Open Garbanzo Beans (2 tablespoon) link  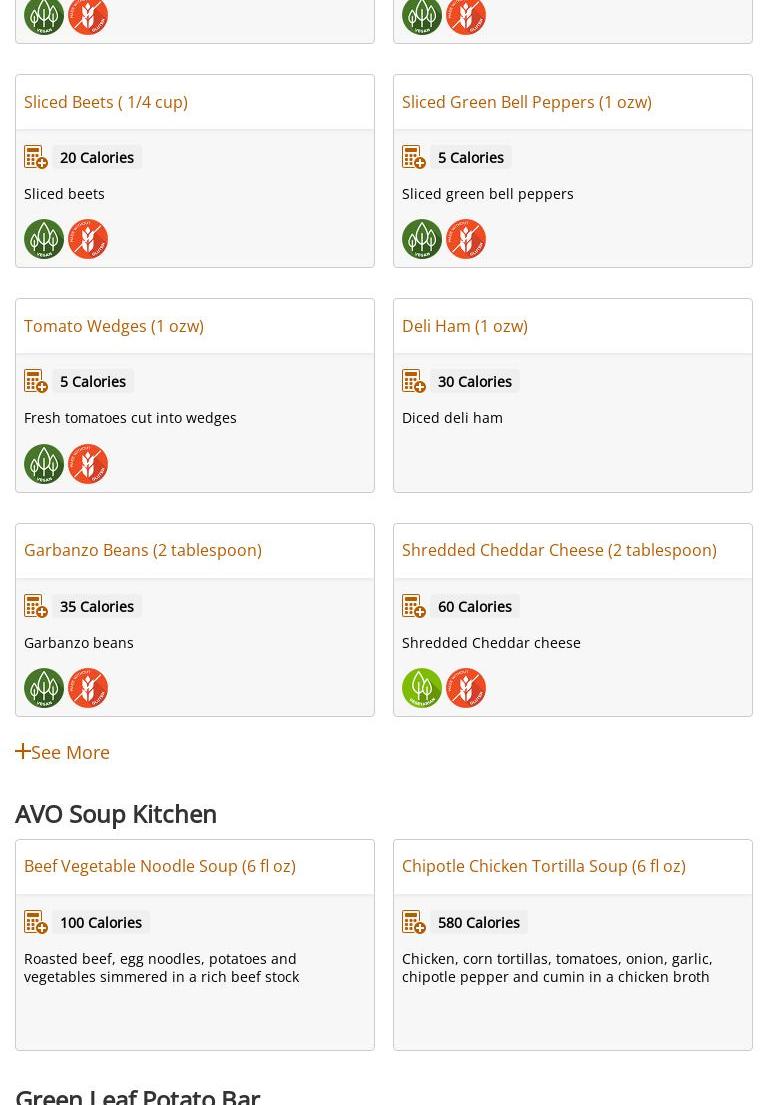tap(143, 550)
